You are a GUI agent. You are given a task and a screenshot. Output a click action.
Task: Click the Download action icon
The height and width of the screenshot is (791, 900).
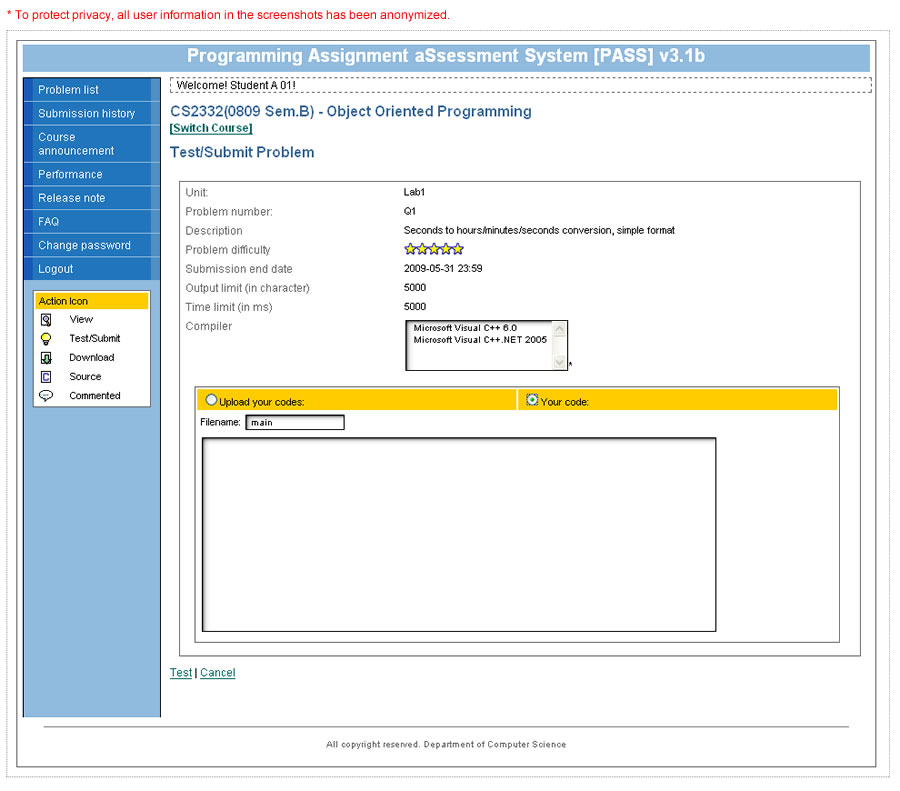(x=46, y=358)
